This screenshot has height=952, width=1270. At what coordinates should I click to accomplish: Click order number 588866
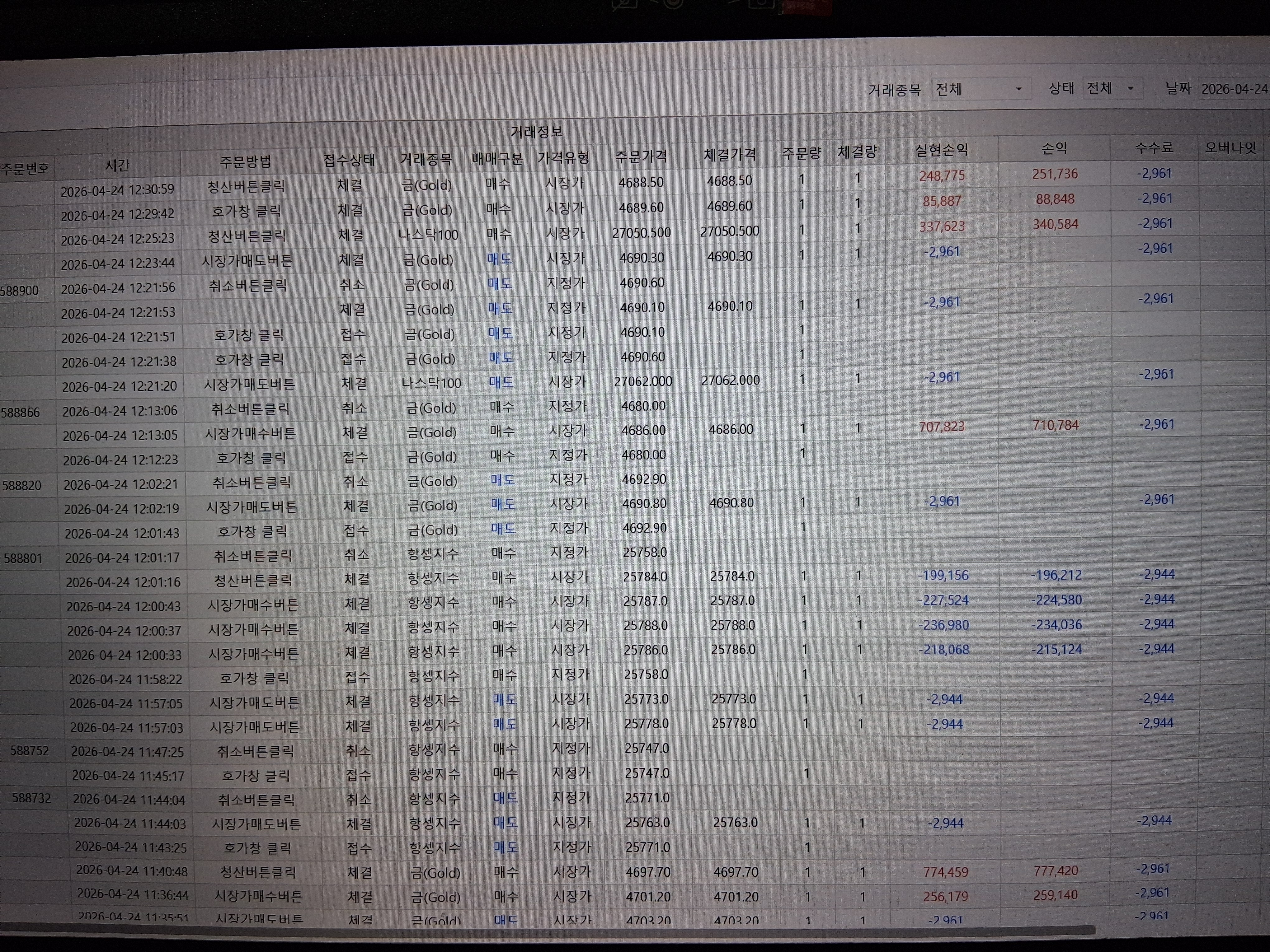coord(21,413)
